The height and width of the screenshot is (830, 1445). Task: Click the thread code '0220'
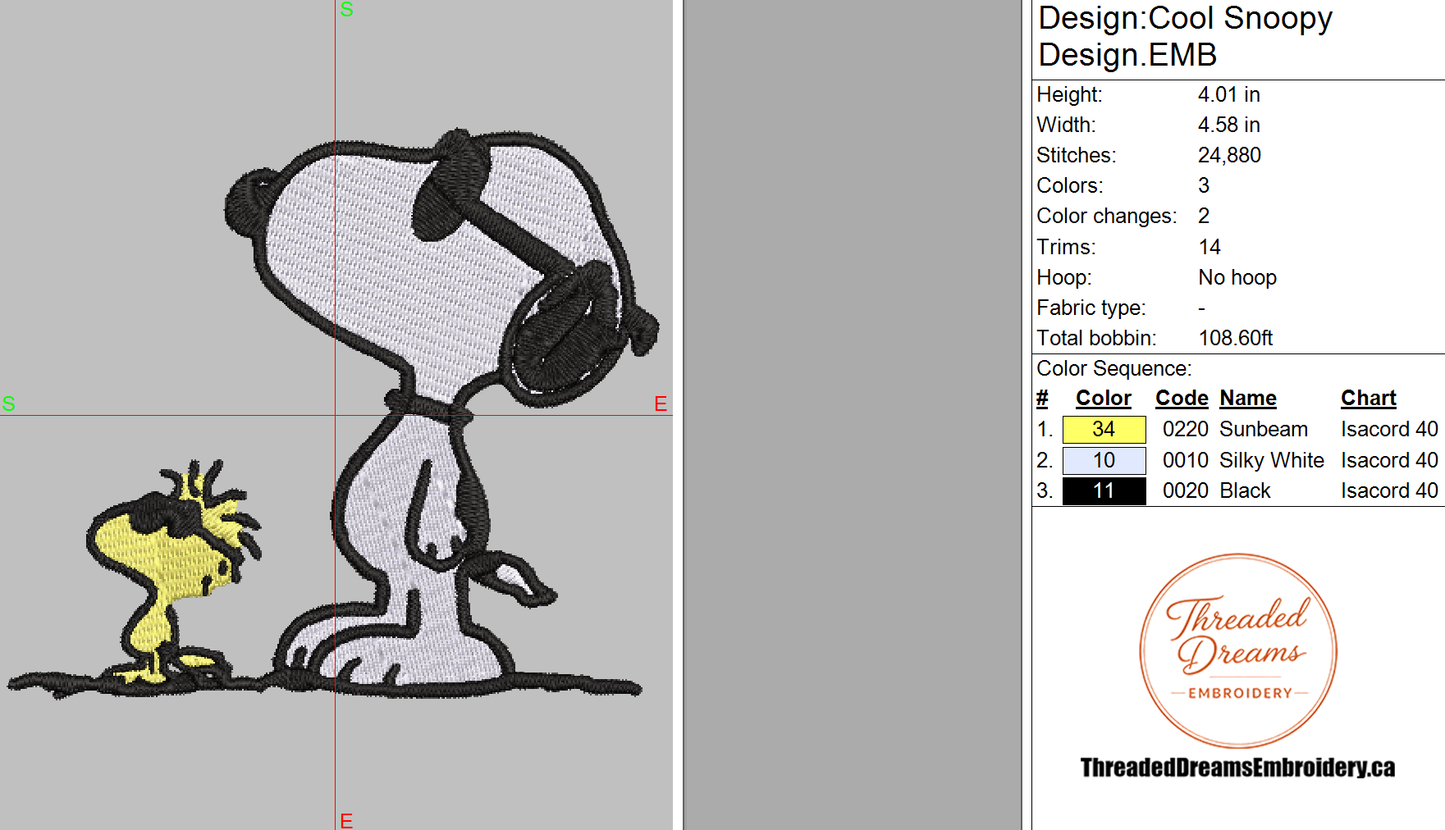1186,430
